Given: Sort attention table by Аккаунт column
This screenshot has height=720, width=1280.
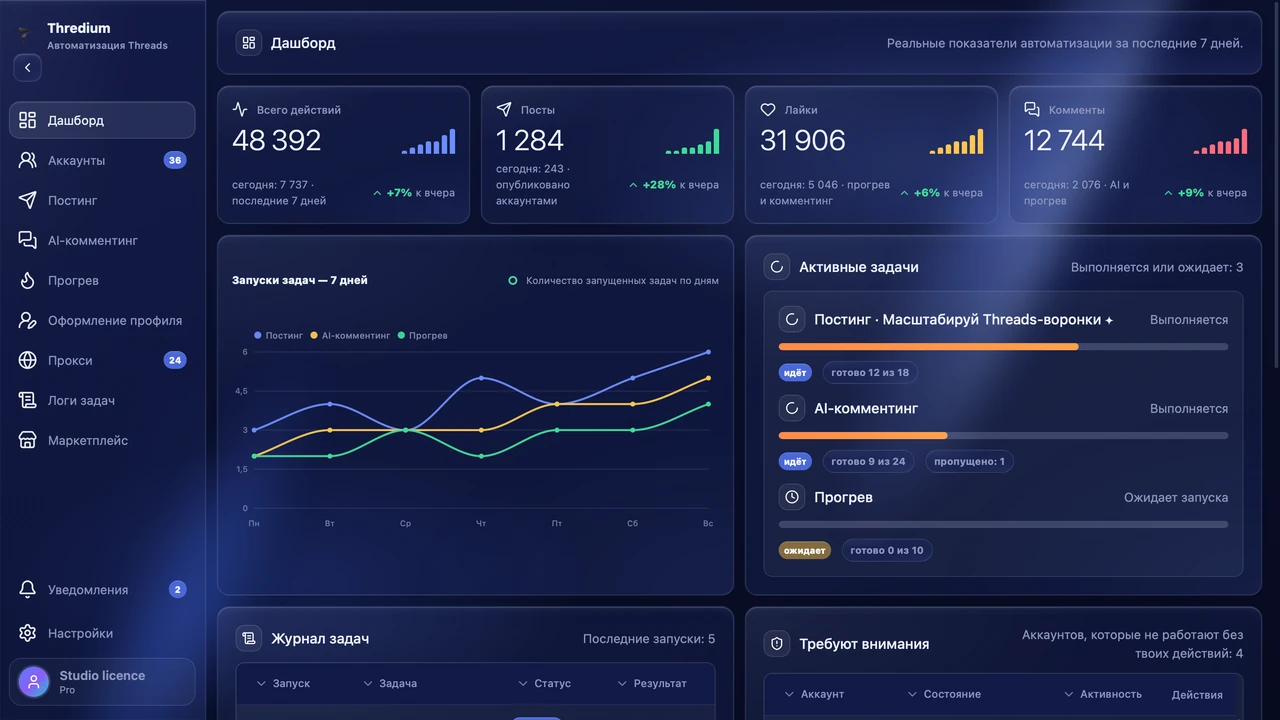Looking at the screenshot, I should [814, 694].
